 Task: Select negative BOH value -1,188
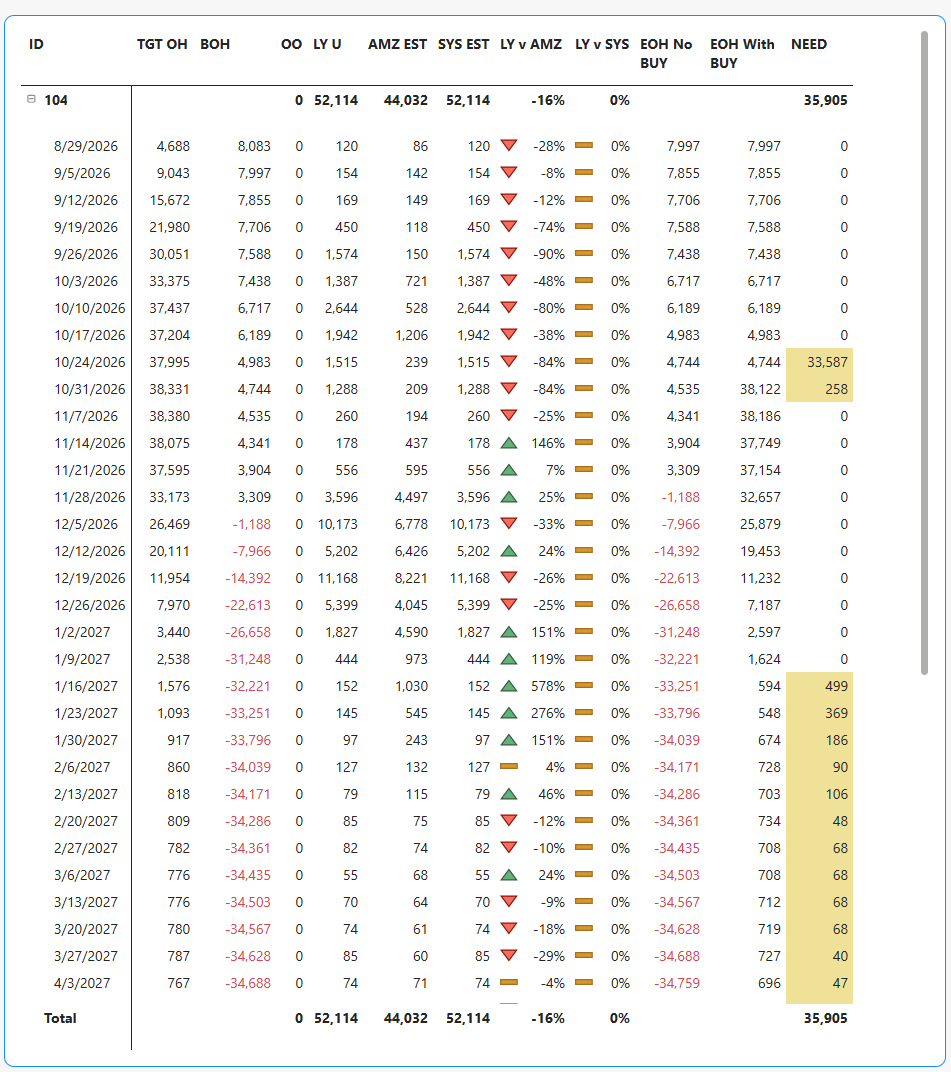(x=251, y=524)
